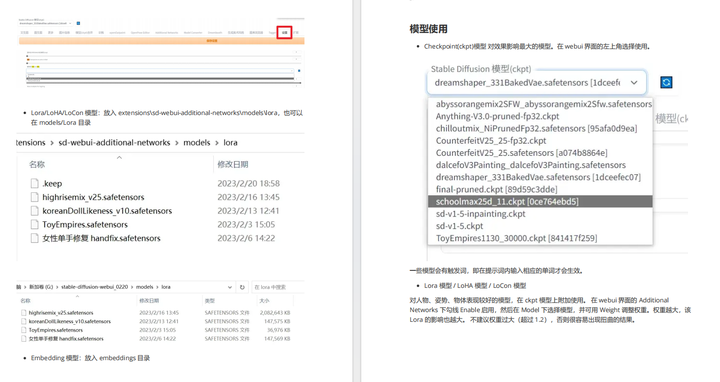Viewport: 720px width, 382px height.
Task: Click date 2023/2/16 13:45 in upper list
Action: tap(248, 197)
